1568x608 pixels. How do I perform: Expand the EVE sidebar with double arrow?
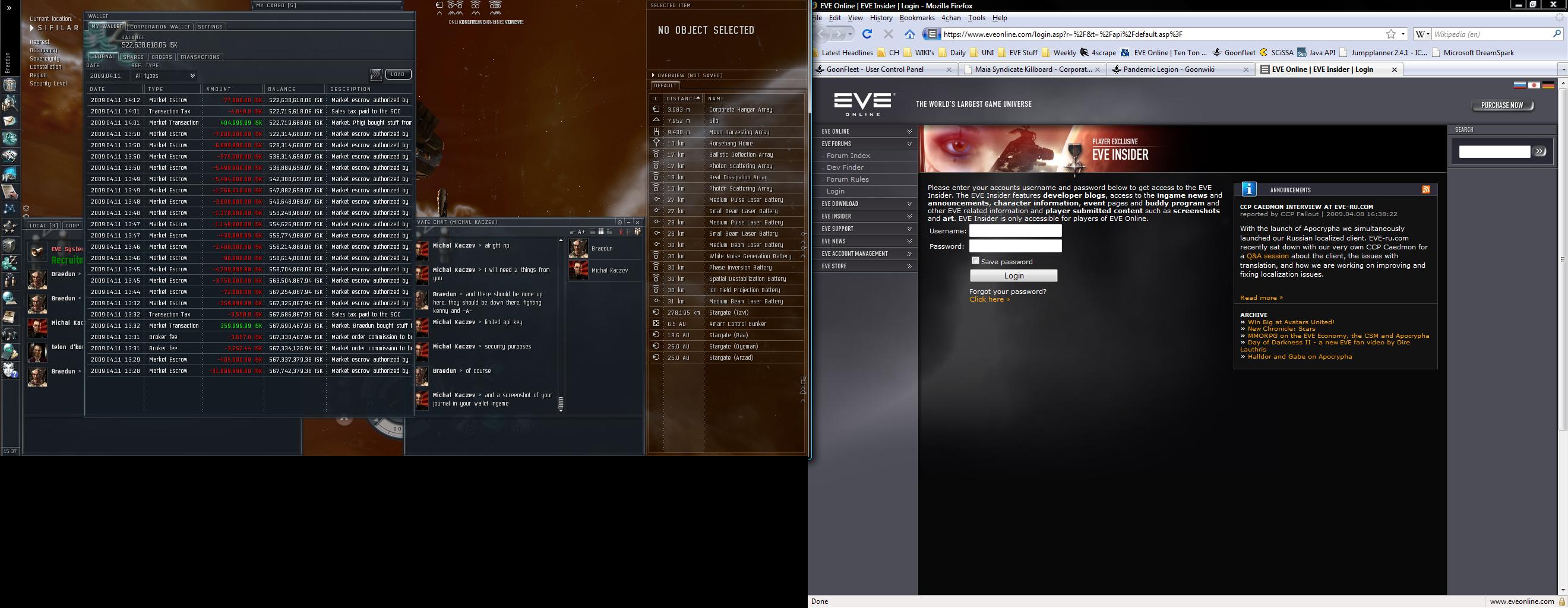pos(9,8)
